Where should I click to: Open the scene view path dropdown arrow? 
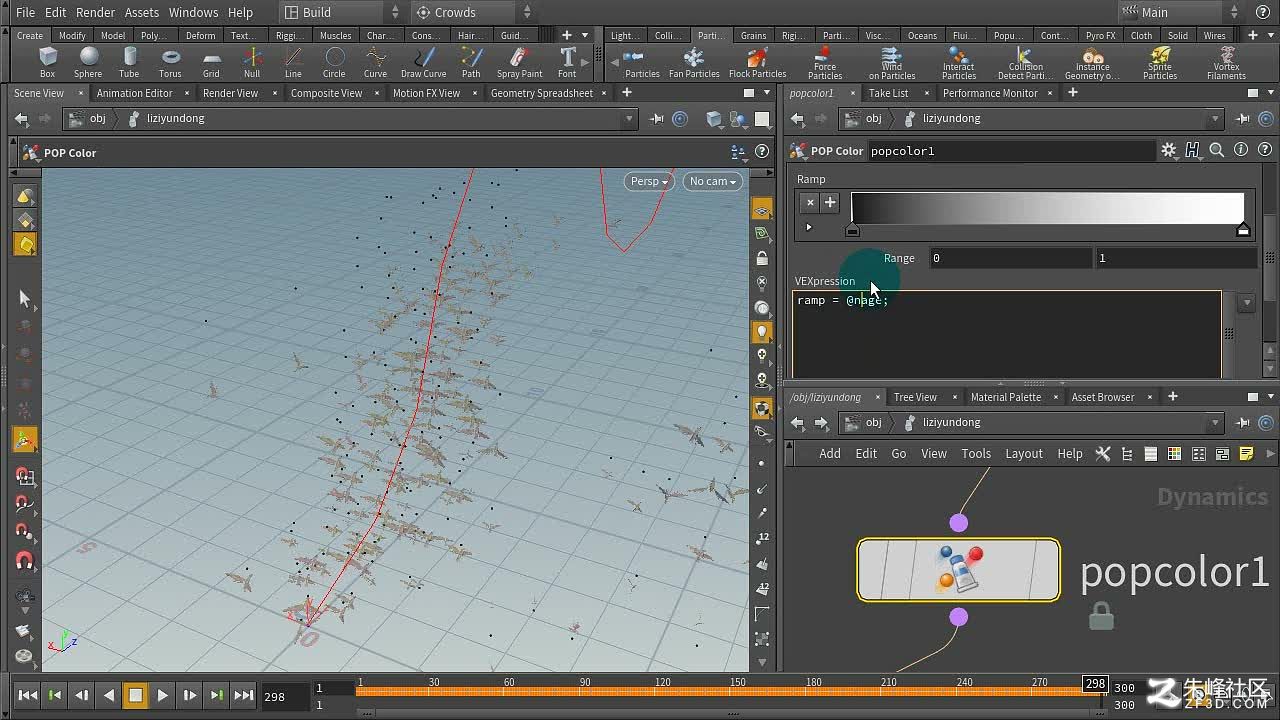pyautogui.click(x=629, y=118)
